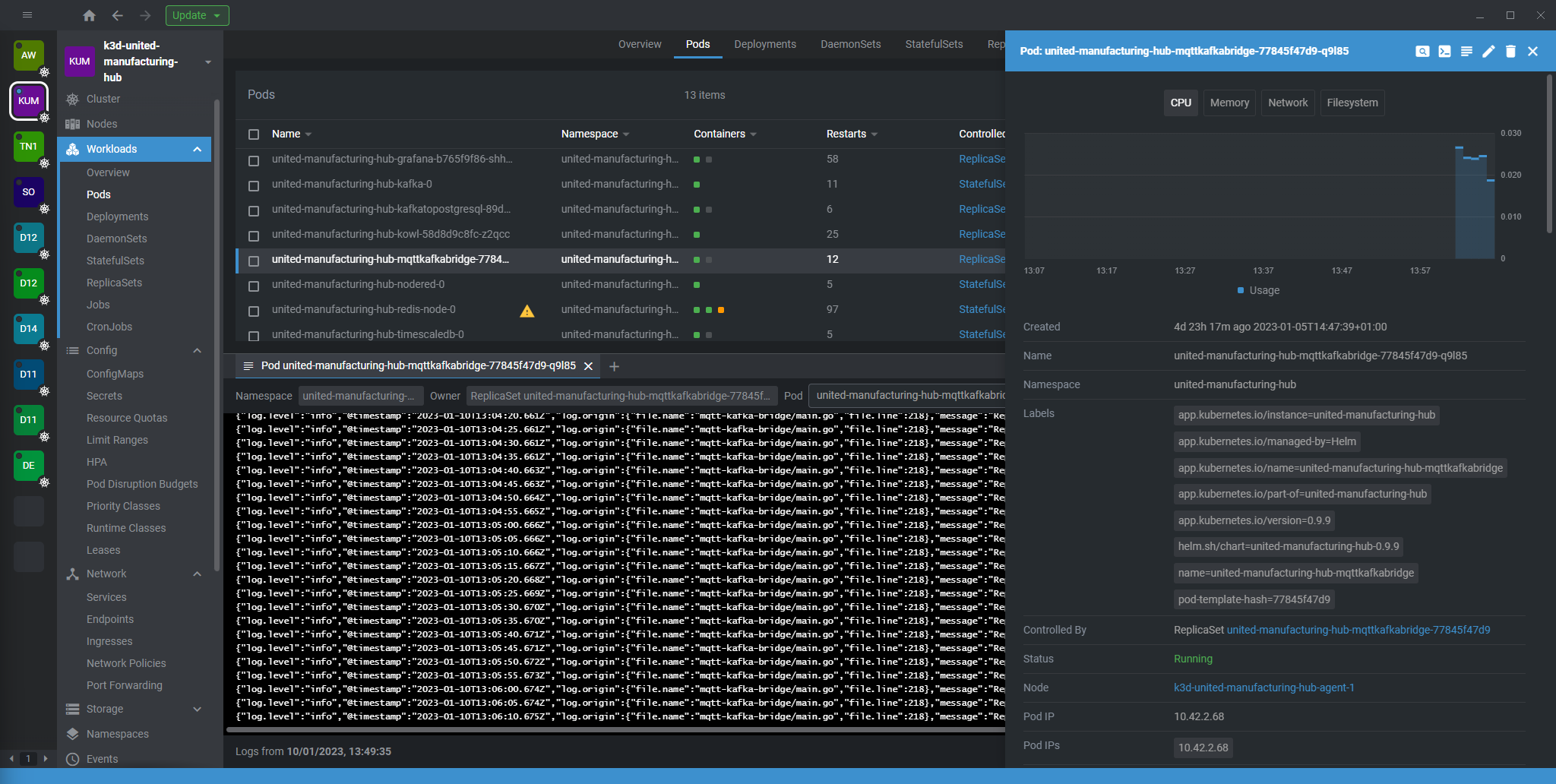Open the log Pod selector field
The height and width of the screenshot is (784, 1556).
[x=908, y=395]
